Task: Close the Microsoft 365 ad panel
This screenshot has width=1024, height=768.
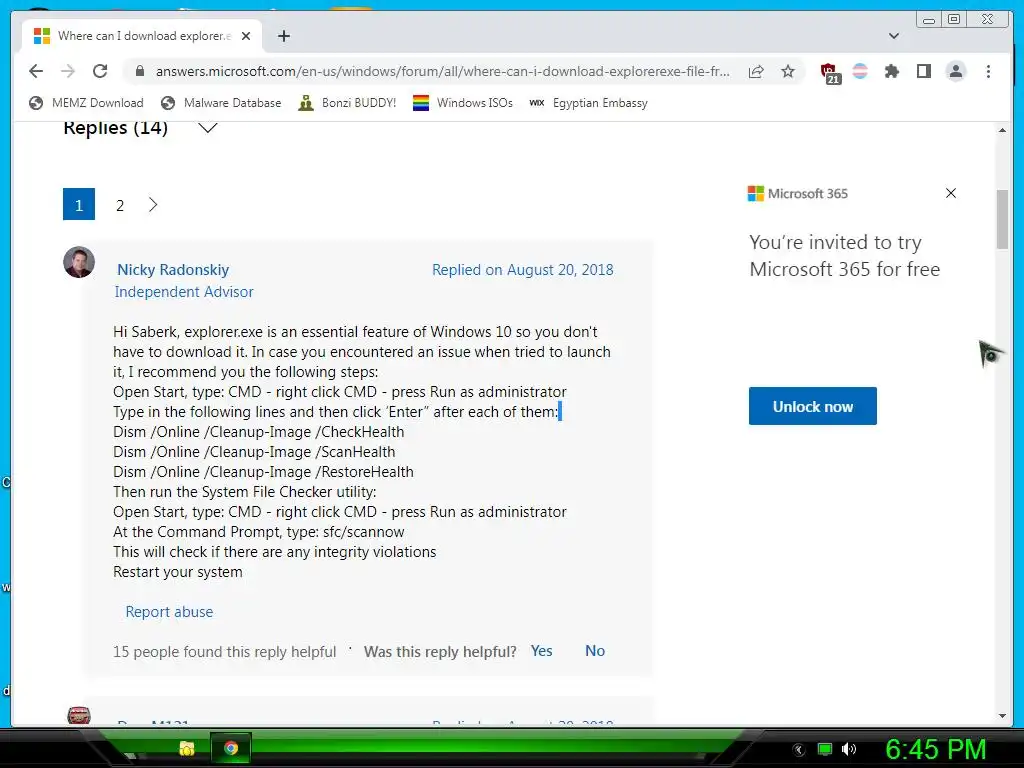Action: pos(951,193)
